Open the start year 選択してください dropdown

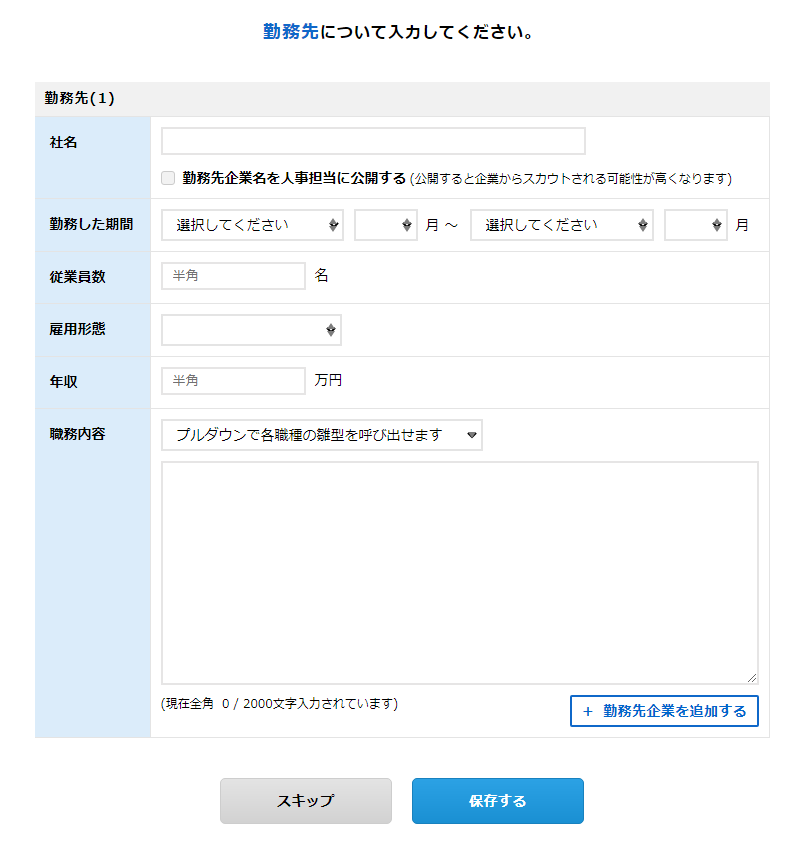[252, 225]
